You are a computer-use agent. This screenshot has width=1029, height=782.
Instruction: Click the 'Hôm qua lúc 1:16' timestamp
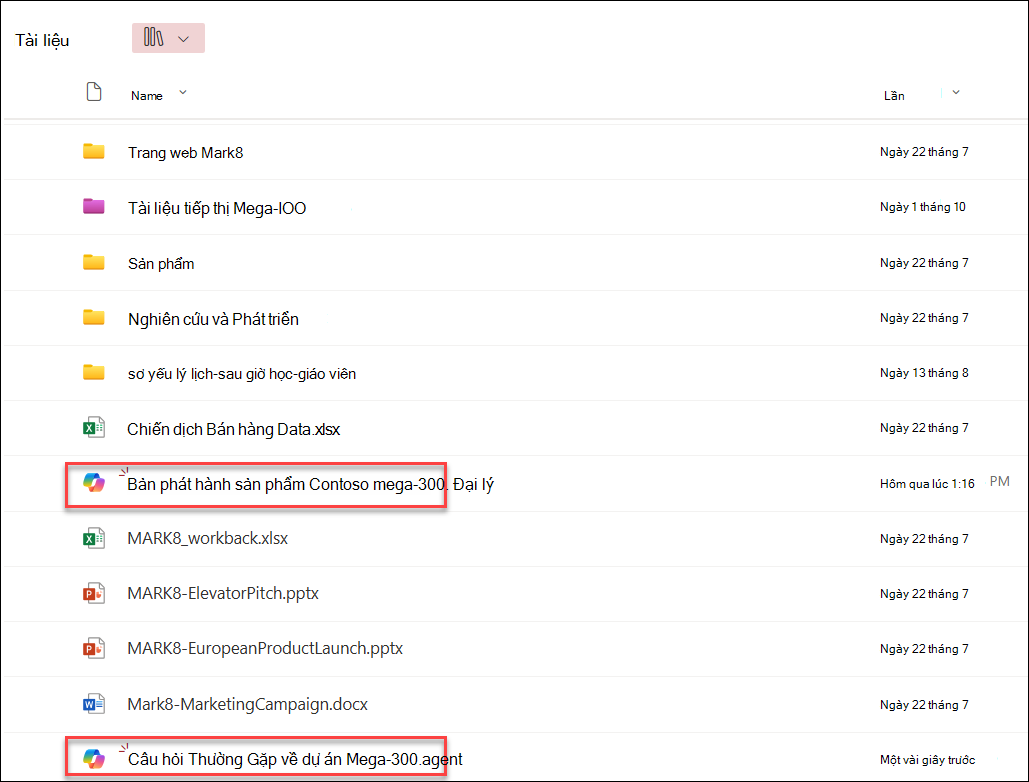click(927, 484)
